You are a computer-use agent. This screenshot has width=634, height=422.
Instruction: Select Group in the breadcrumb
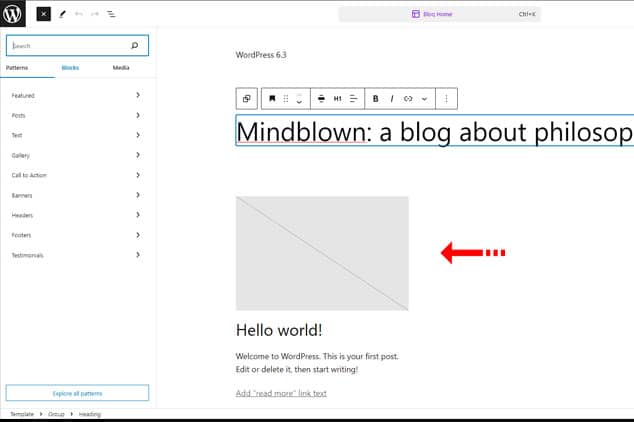56,414
